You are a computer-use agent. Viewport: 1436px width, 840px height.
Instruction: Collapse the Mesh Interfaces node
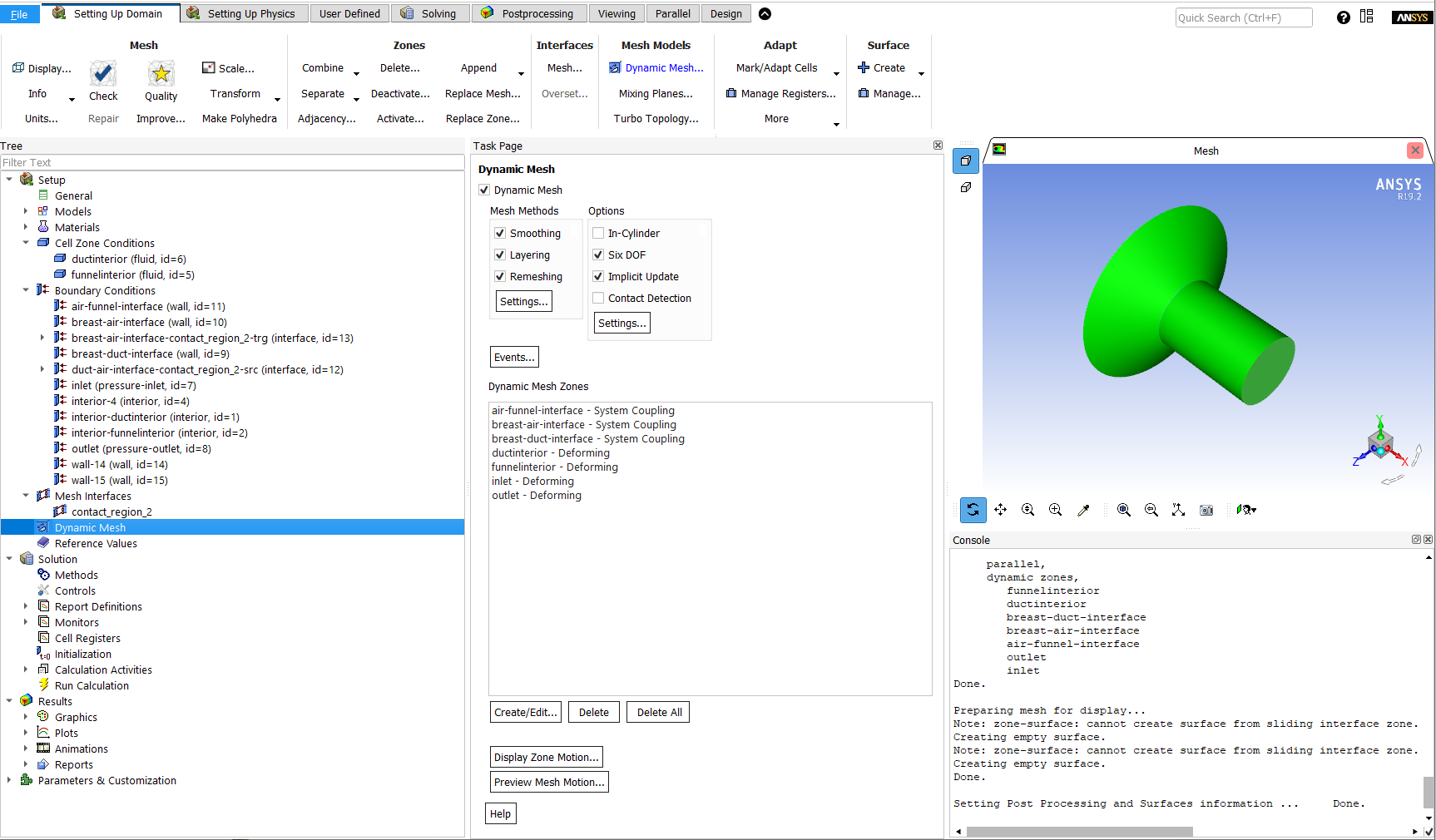26,496
